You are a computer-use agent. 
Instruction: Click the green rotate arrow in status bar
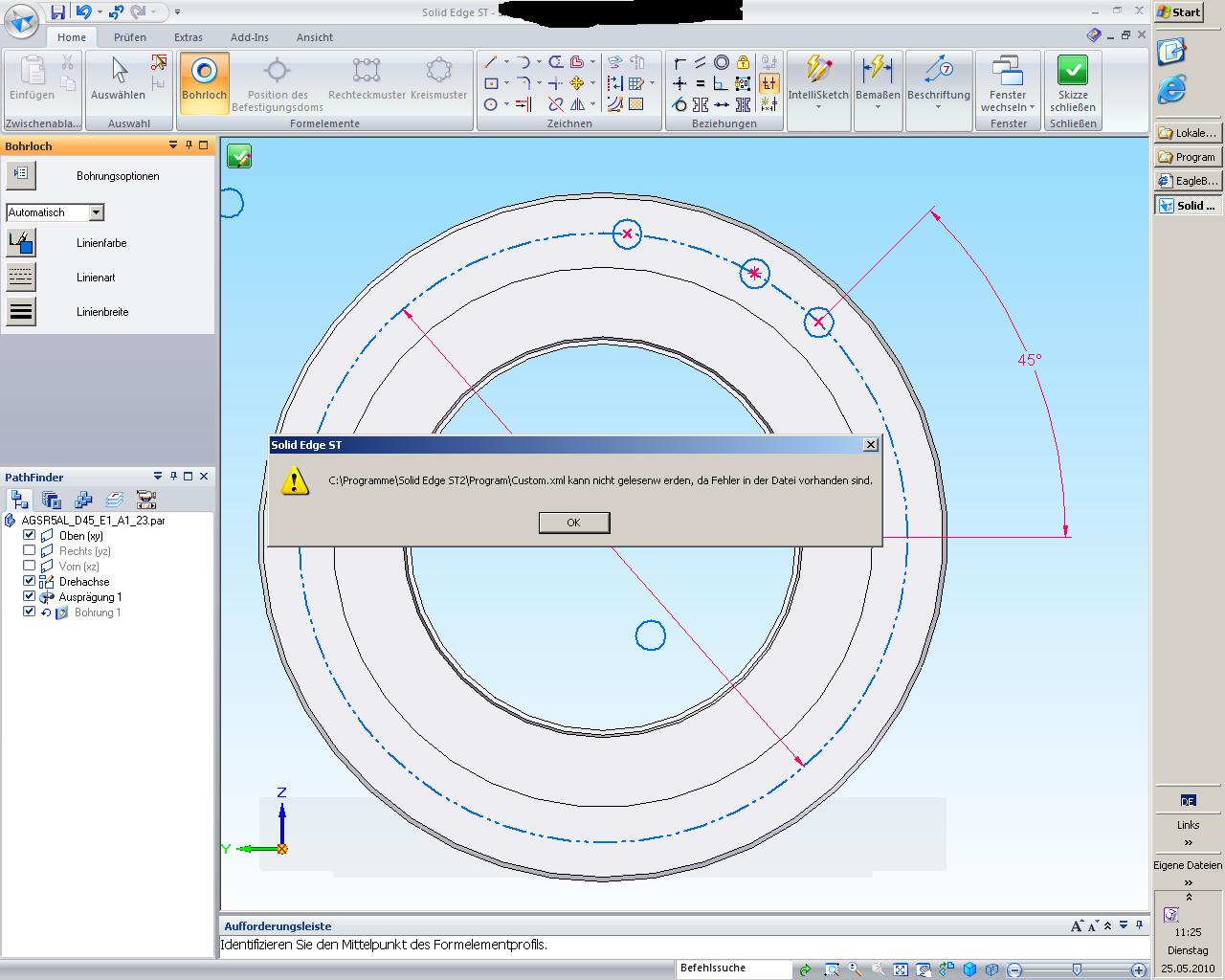click(805, 969)
